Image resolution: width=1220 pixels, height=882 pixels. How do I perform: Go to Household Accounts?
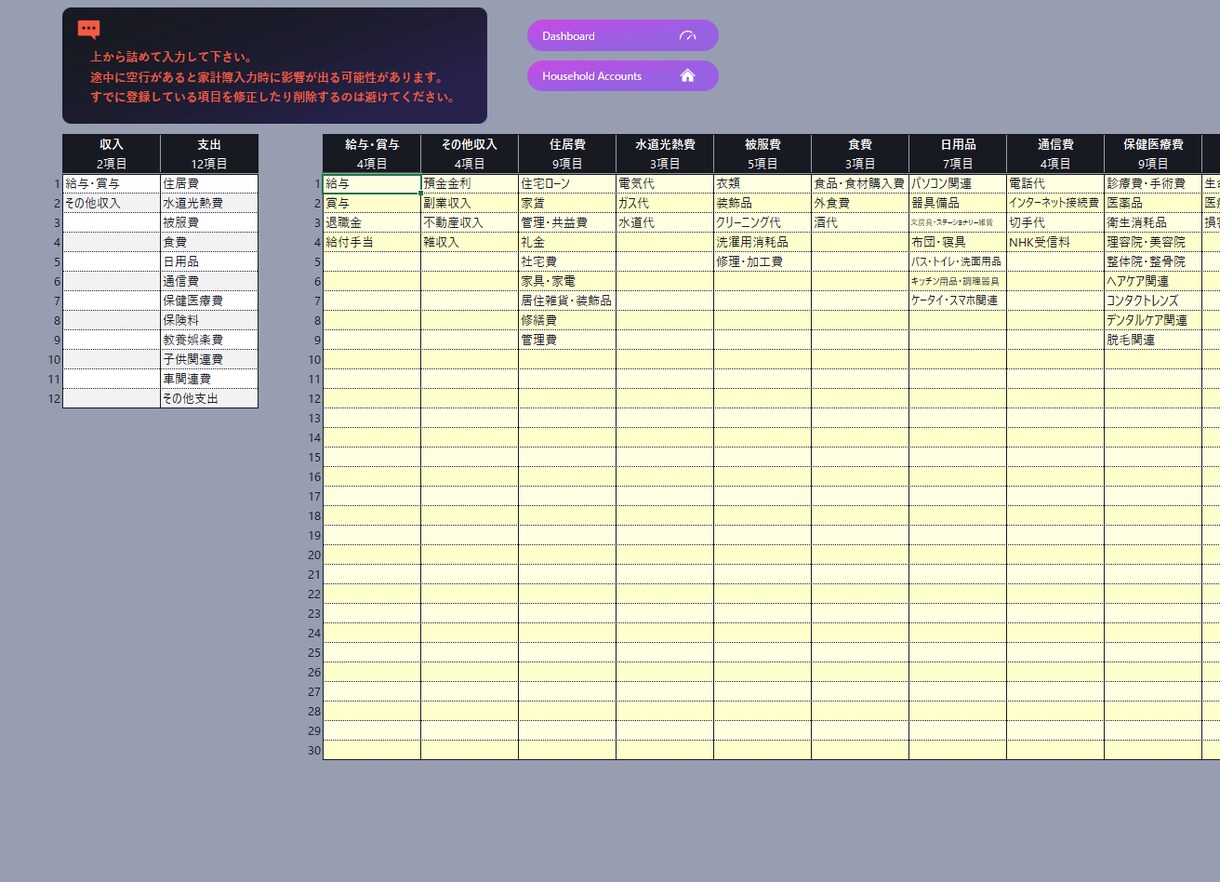(x=622, y=76)
